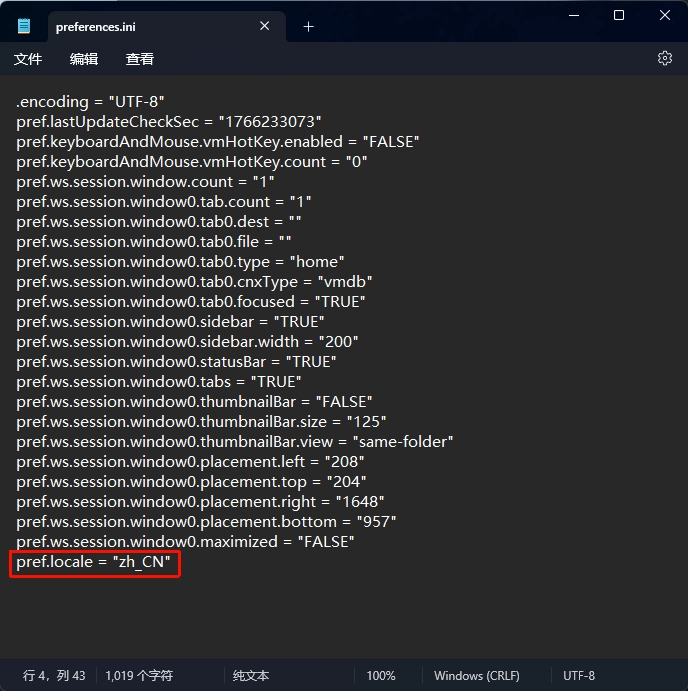The height and width of the screenshot is (691, 688).
Task: Close the preferences.ini tab
Action: 265,26
